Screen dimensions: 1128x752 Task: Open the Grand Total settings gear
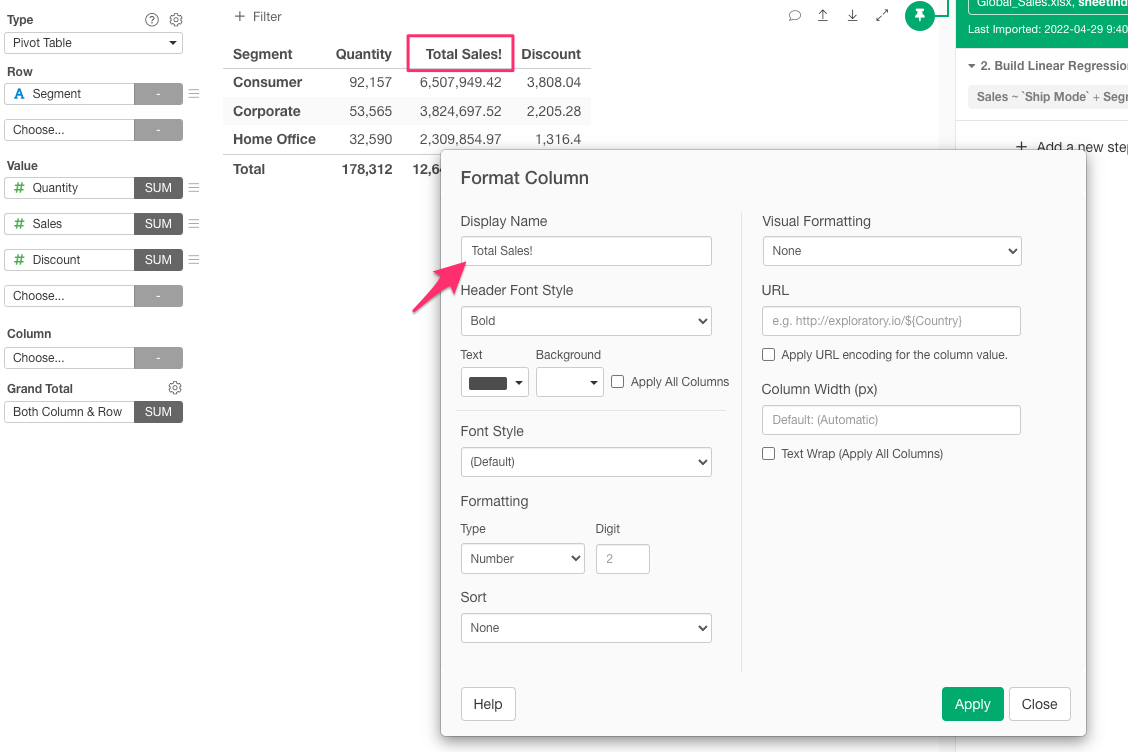(175, 387)
